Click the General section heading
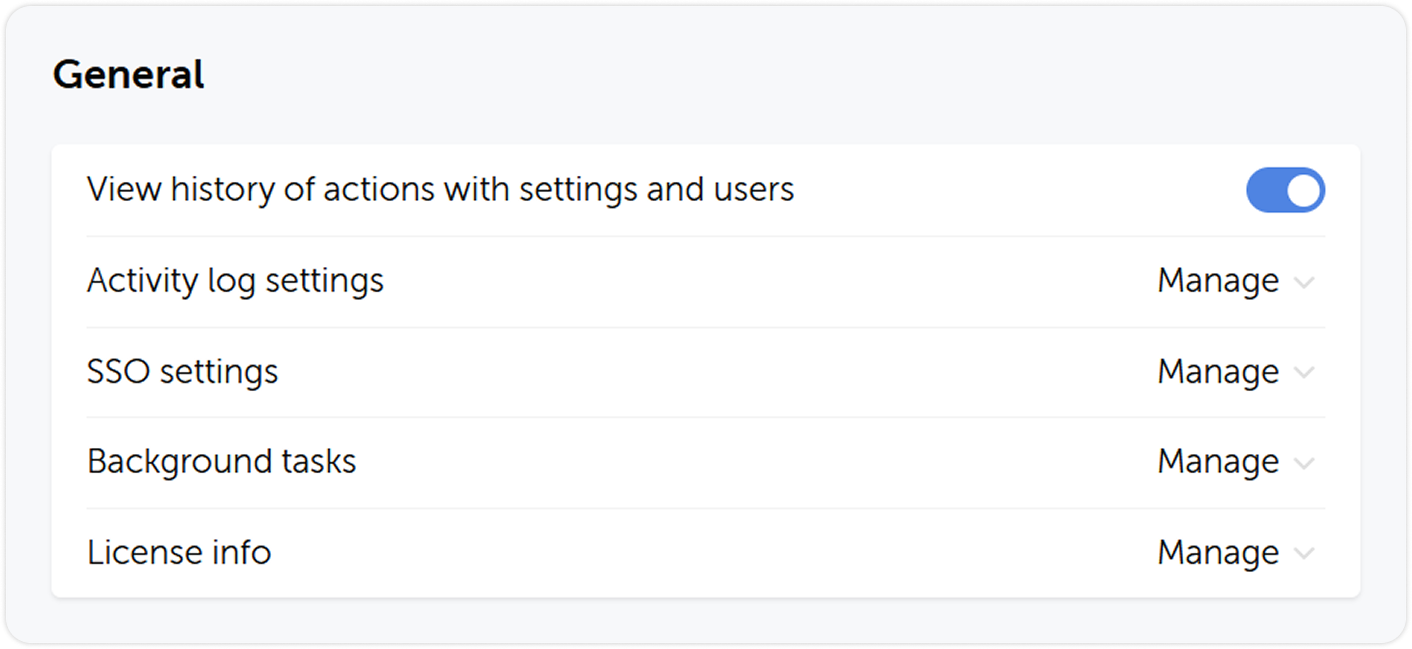Screen dimensions: 1412x649 (x=130, y=74)
